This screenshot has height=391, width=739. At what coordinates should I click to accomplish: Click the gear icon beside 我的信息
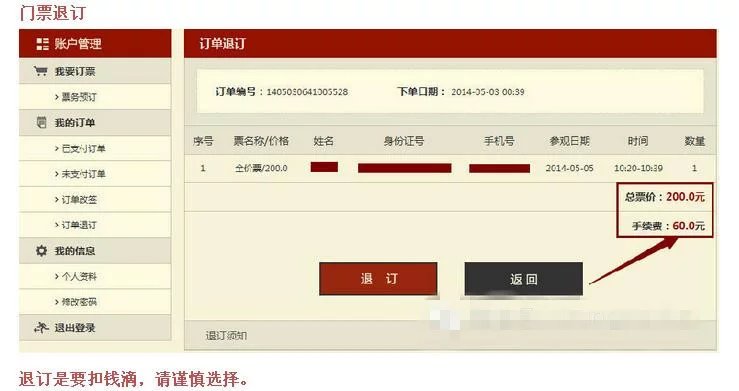(41, 251)
